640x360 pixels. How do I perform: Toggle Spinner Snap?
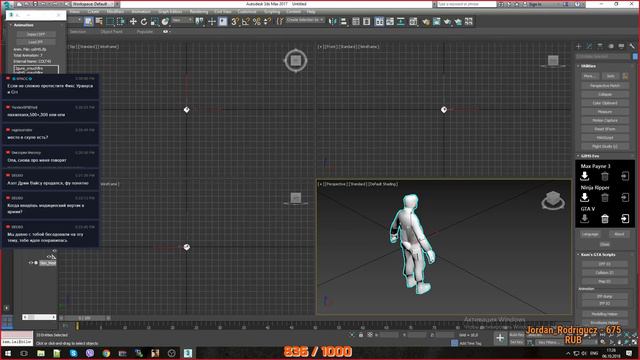pyautogui.click(x=267, y=21)
